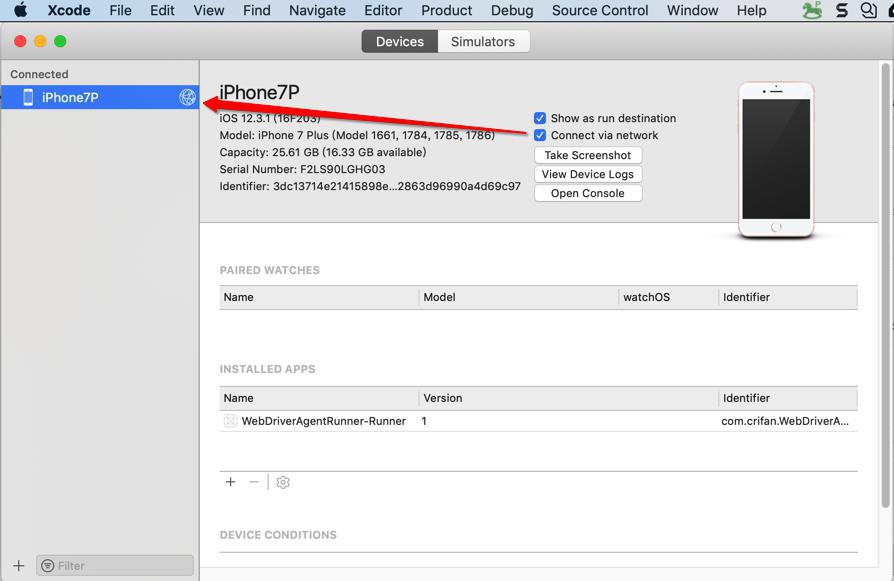
Task: Click the WebDriverAgentRunner app icon
Action: (230, 421)
